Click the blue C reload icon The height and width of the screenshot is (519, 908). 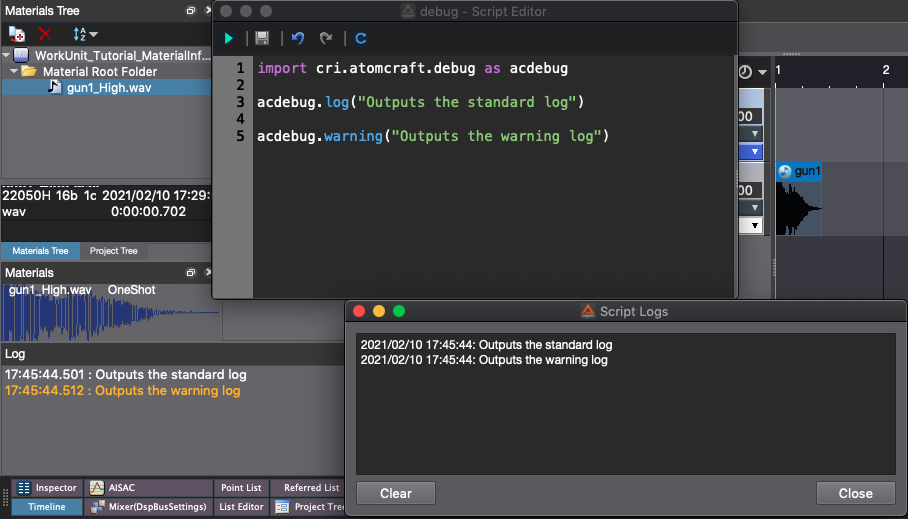[x=361, y=38]
